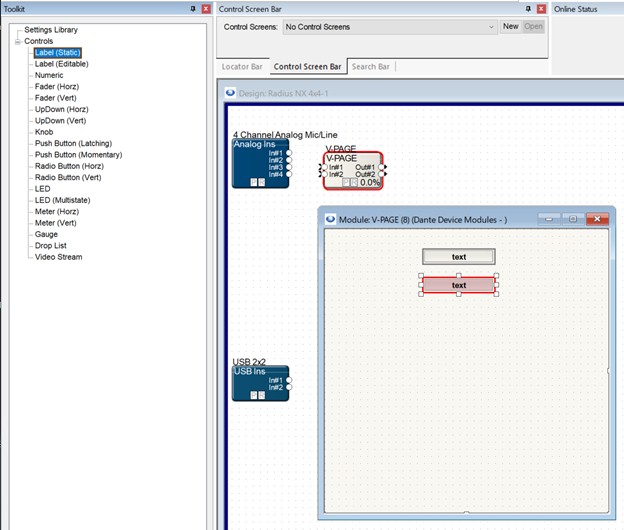Maximize the Module V-PAGE window
The image size is (624, 530).
click(x=573, y=219)
